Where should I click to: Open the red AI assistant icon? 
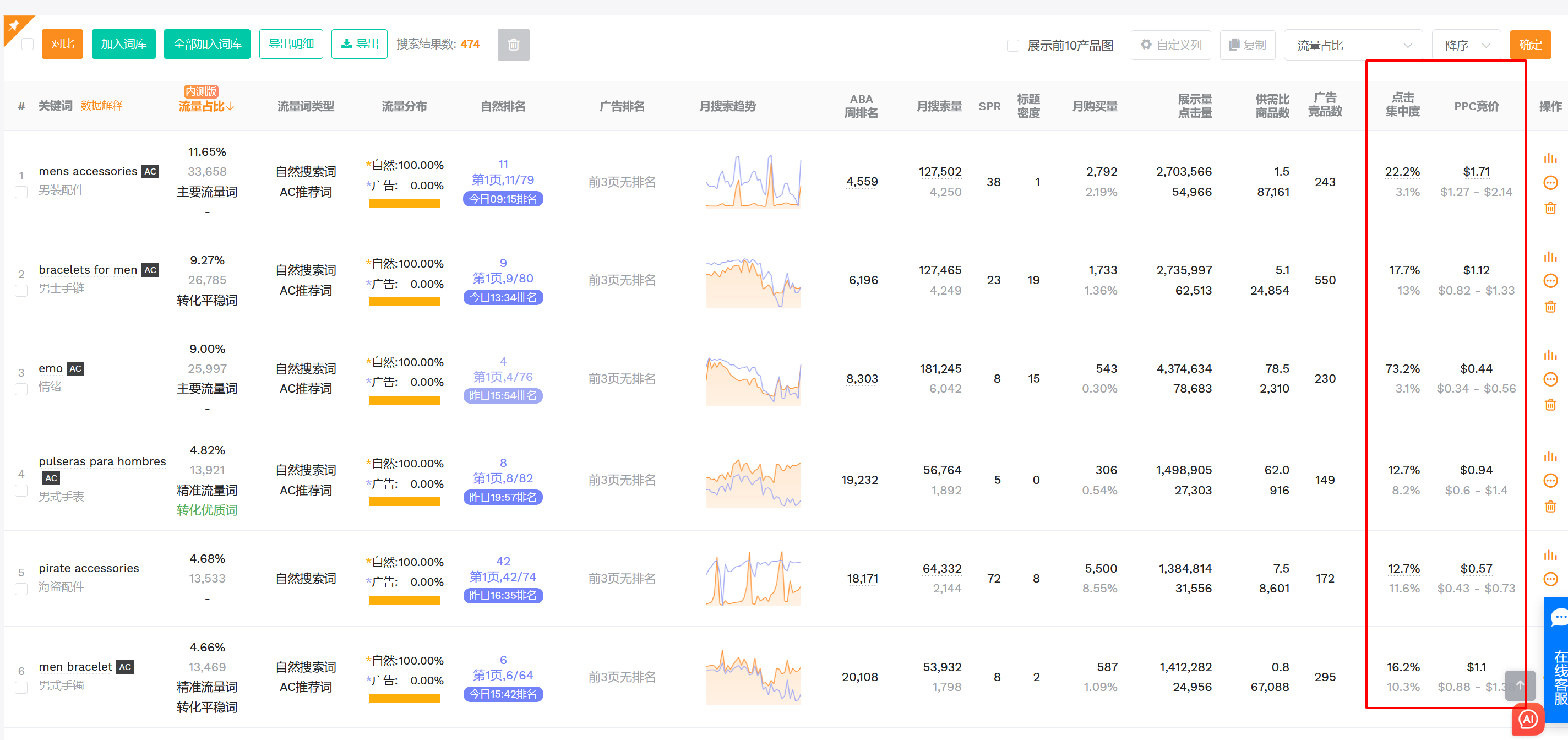click(x=1527, y=719)
